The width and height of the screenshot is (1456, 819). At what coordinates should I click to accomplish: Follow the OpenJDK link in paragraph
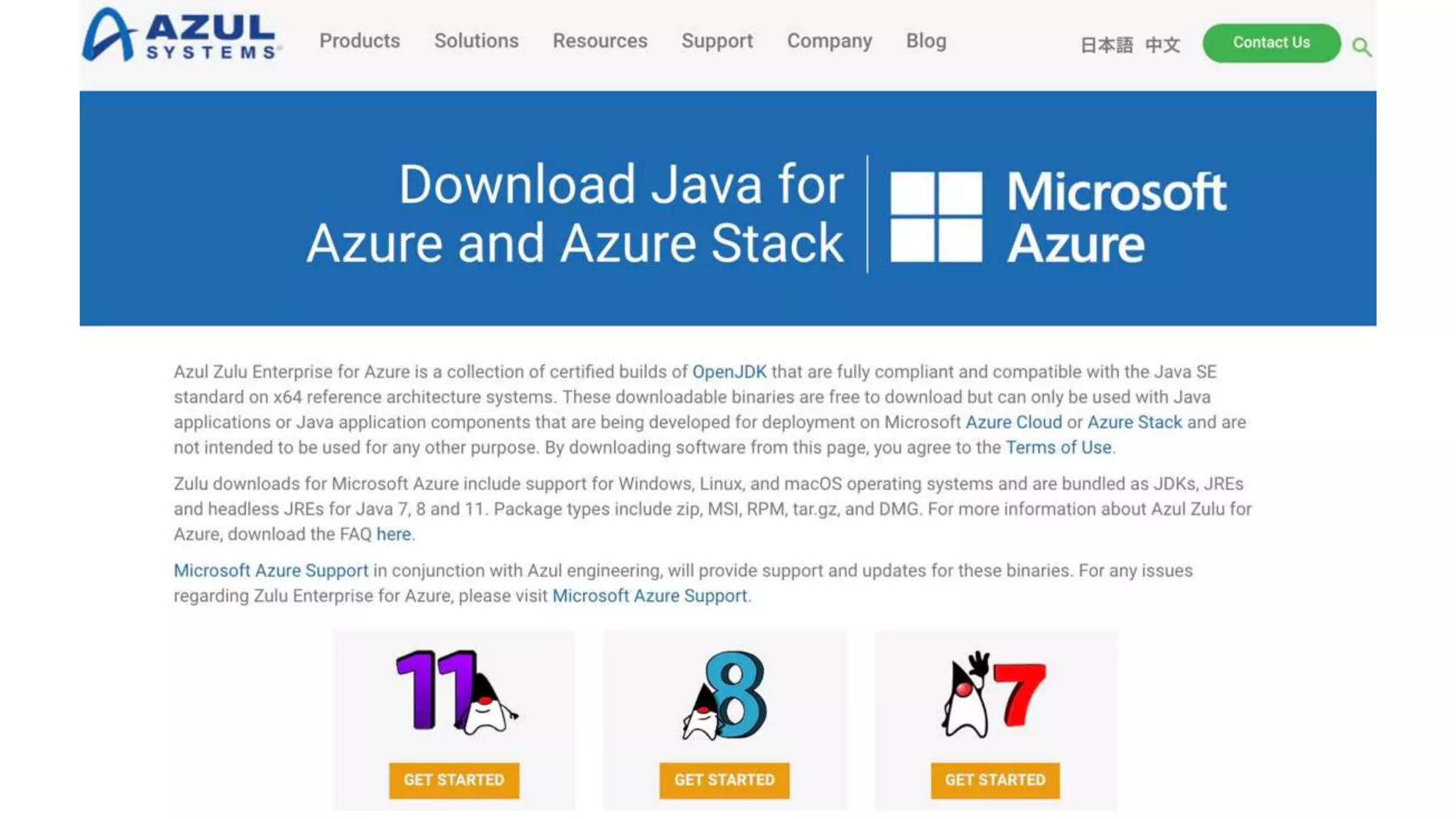(729, 372)
